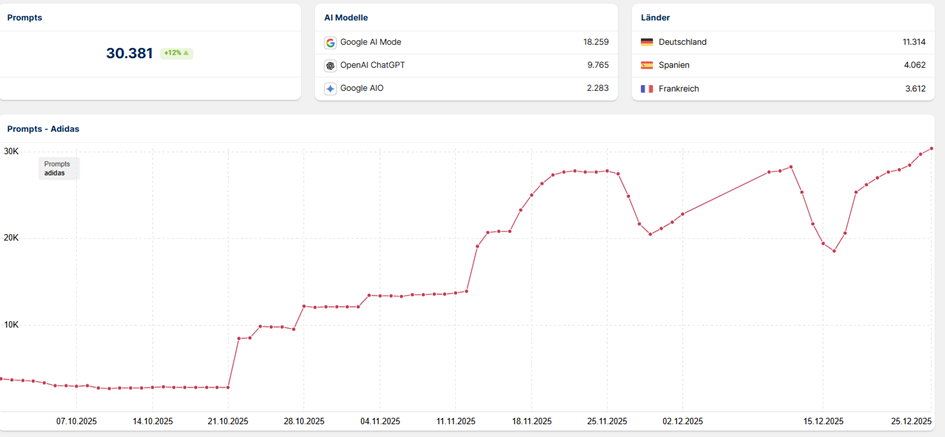945x437 pixels.
Task: Click the Google AIO sparkle icon
Action: 330,89
